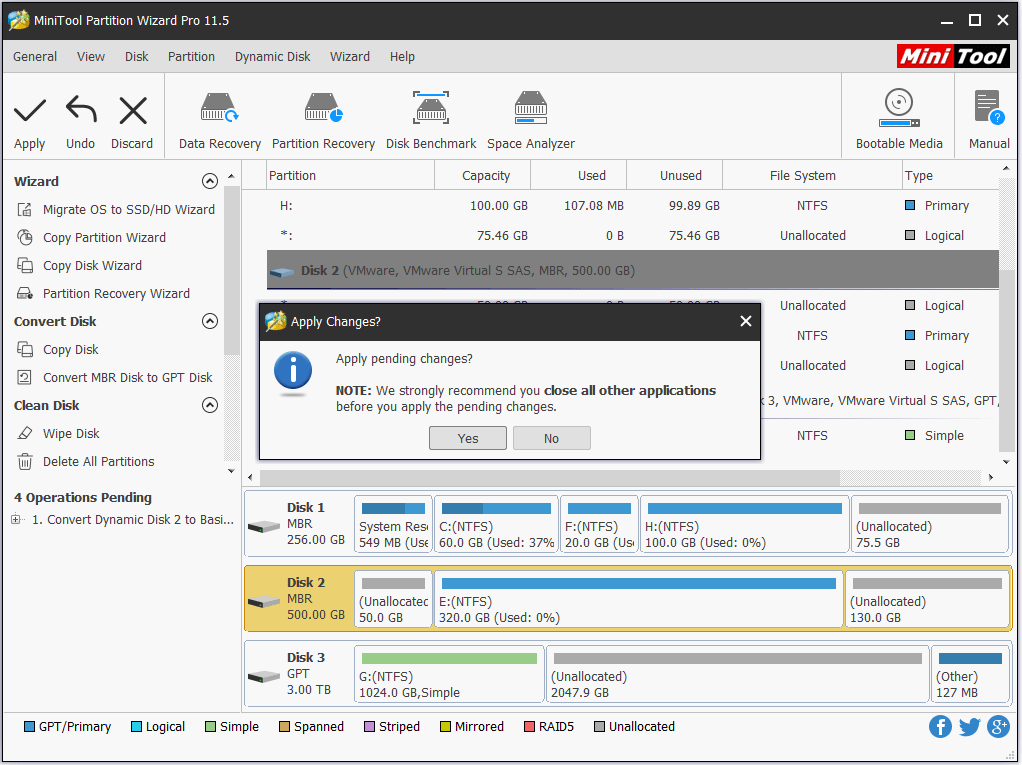Sort by the Unused column header

(x=675, y=176)
